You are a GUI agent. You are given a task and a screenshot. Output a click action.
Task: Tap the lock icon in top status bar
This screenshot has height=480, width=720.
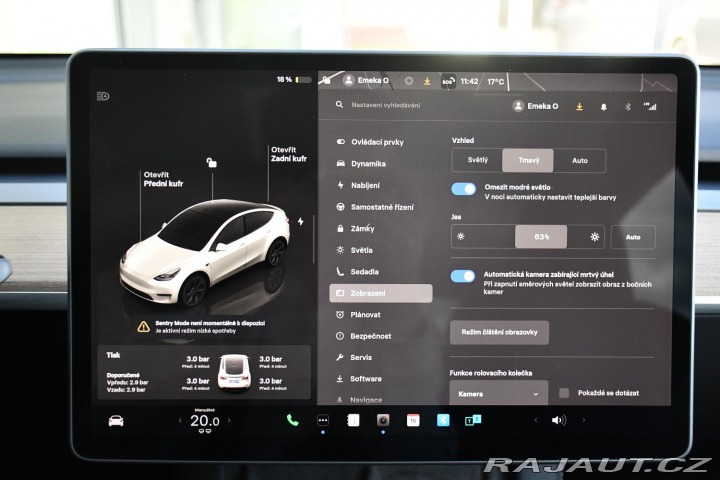(x=326, y=80)
